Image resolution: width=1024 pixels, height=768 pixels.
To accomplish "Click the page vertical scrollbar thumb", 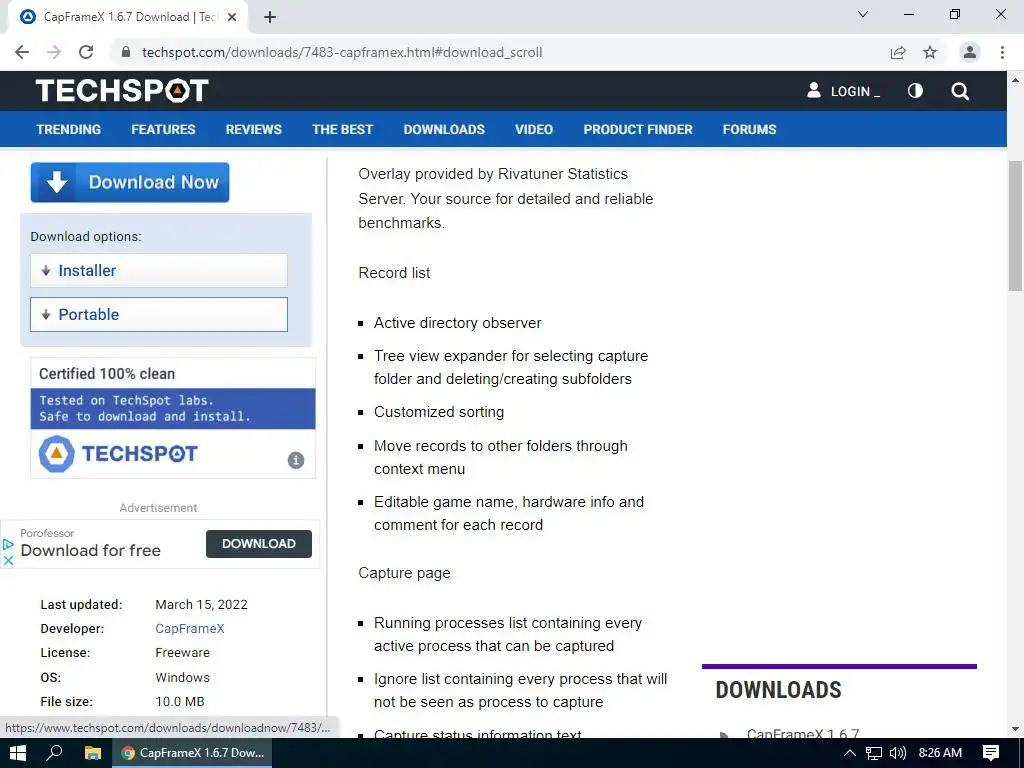I will pyautogui.click(x=1015, y=225).
